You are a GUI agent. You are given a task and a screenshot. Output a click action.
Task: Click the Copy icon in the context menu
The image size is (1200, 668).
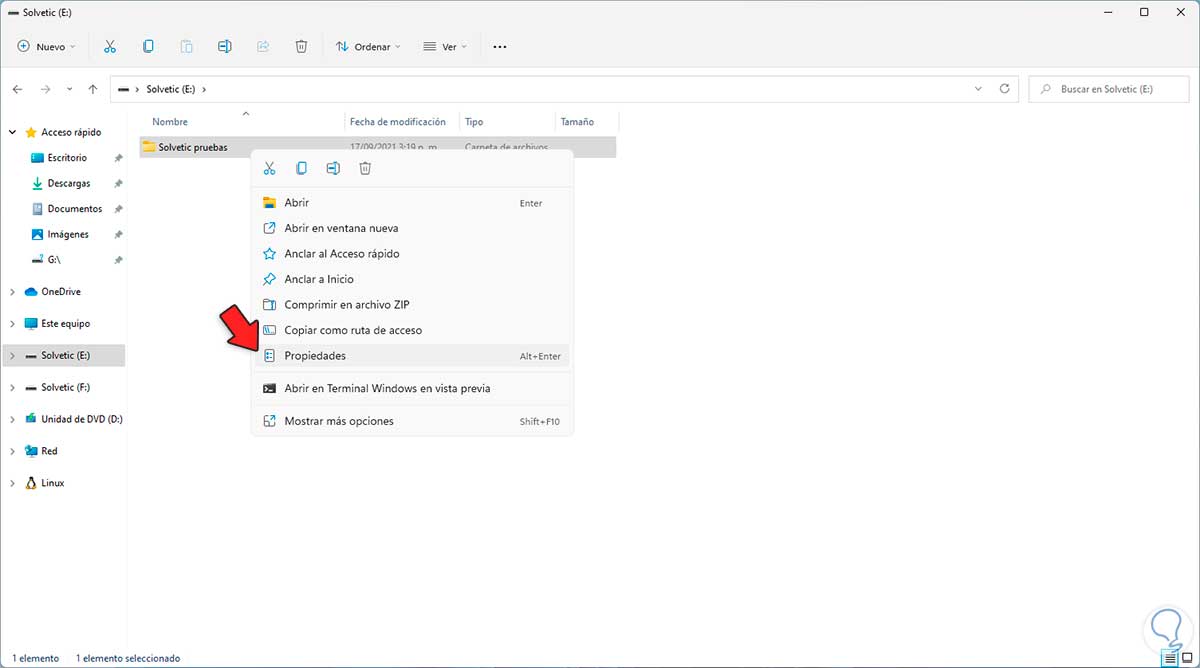(x=301, y=168)
